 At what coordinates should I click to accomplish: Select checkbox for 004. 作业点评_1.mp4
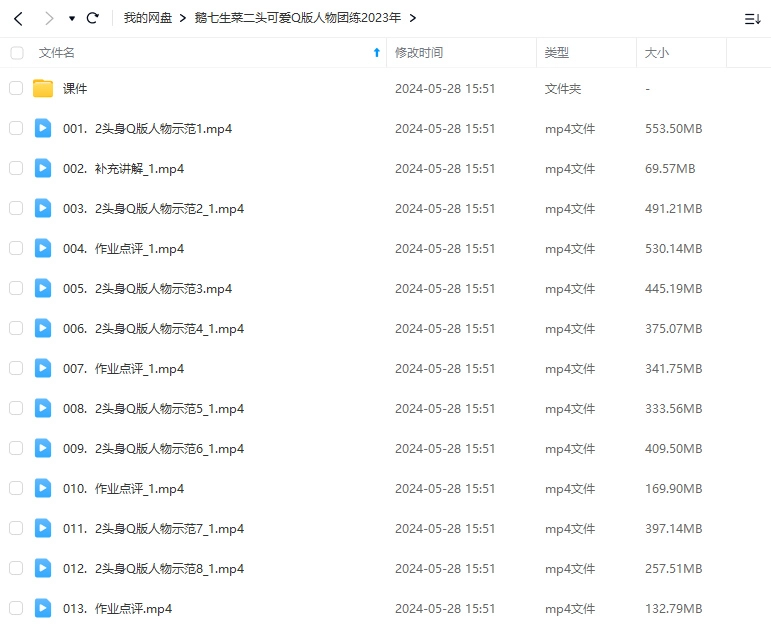pyautogui.click(x=16, y=248)
